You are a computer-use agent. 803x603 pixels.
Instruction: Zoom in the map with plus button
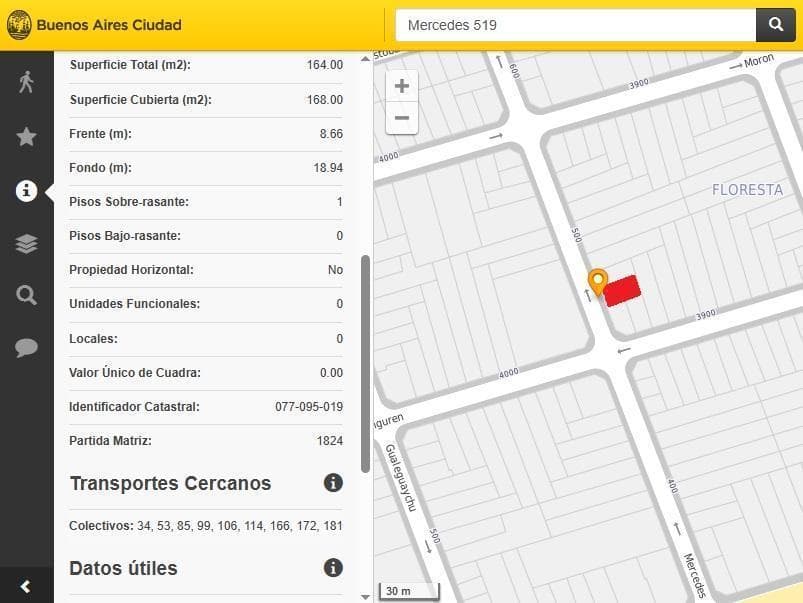402,87
